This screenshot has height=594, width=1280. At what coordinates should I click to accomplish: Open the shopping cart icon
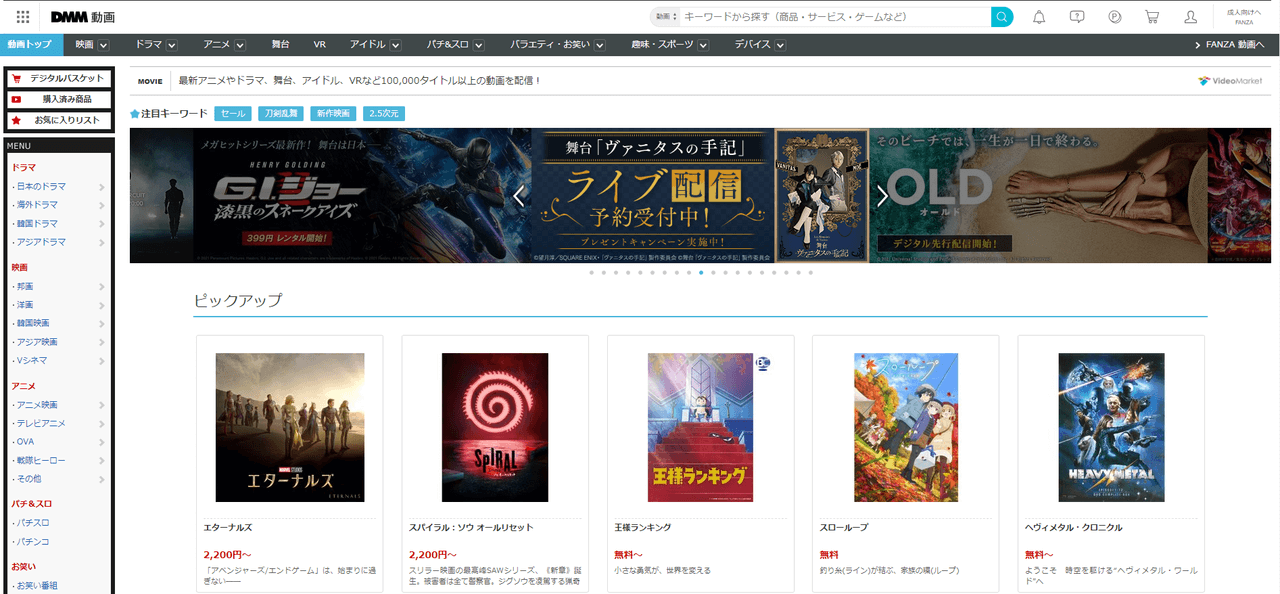coord(1152,17)
